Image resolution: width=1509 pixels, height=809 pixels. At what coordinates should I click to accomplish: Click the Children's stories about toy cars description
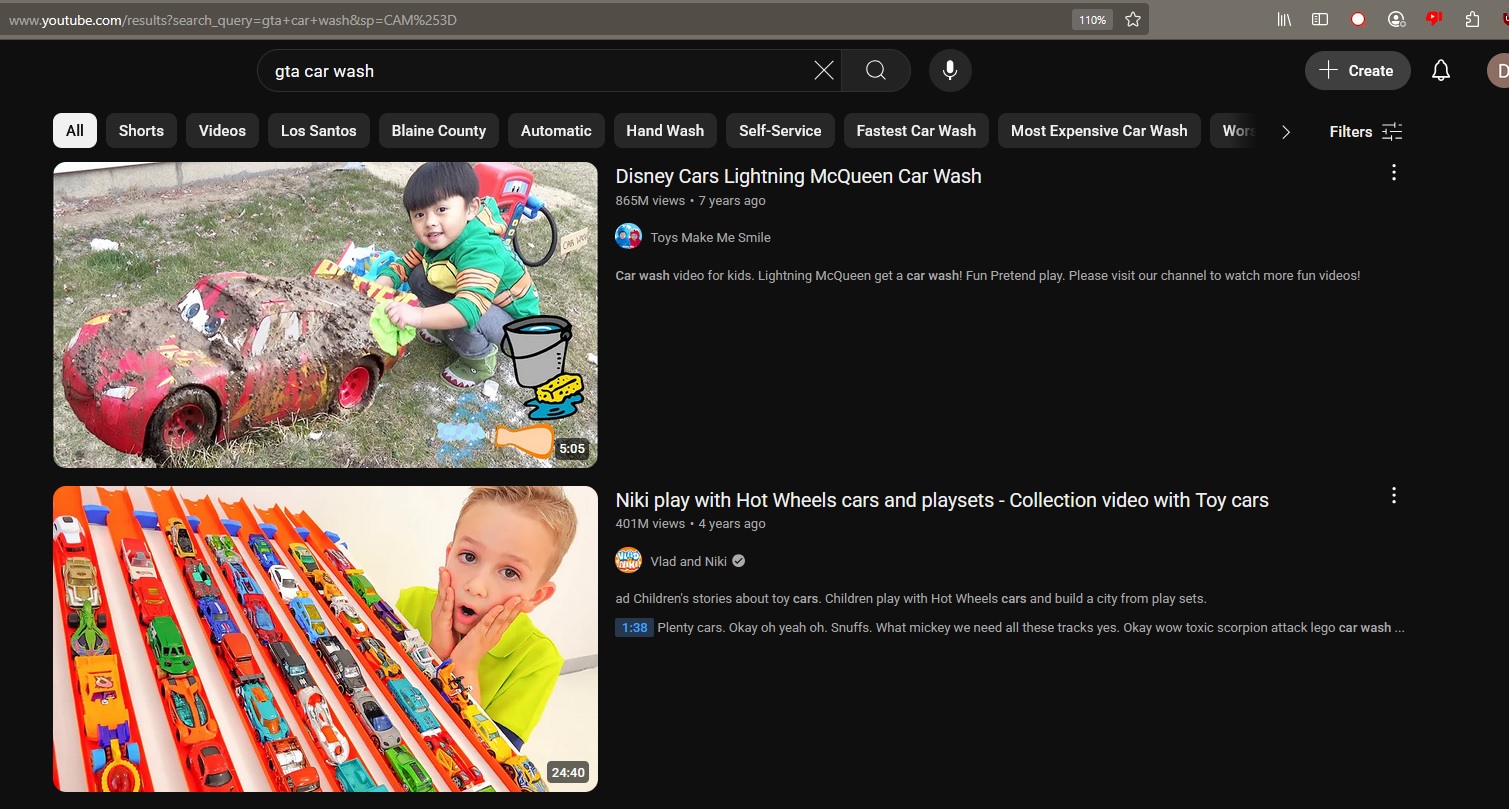pos(911,599)
